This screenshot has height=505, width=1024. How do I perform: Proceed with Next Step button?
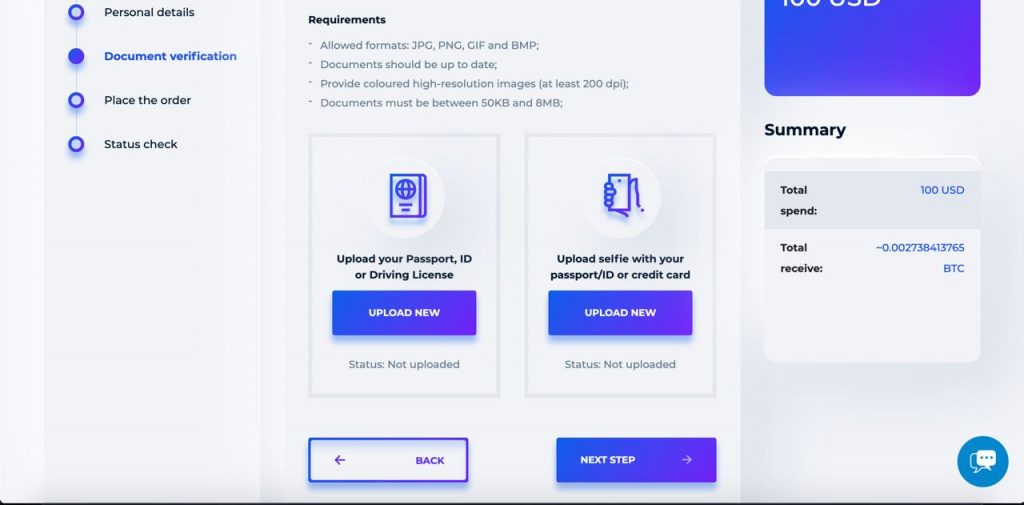636,460
